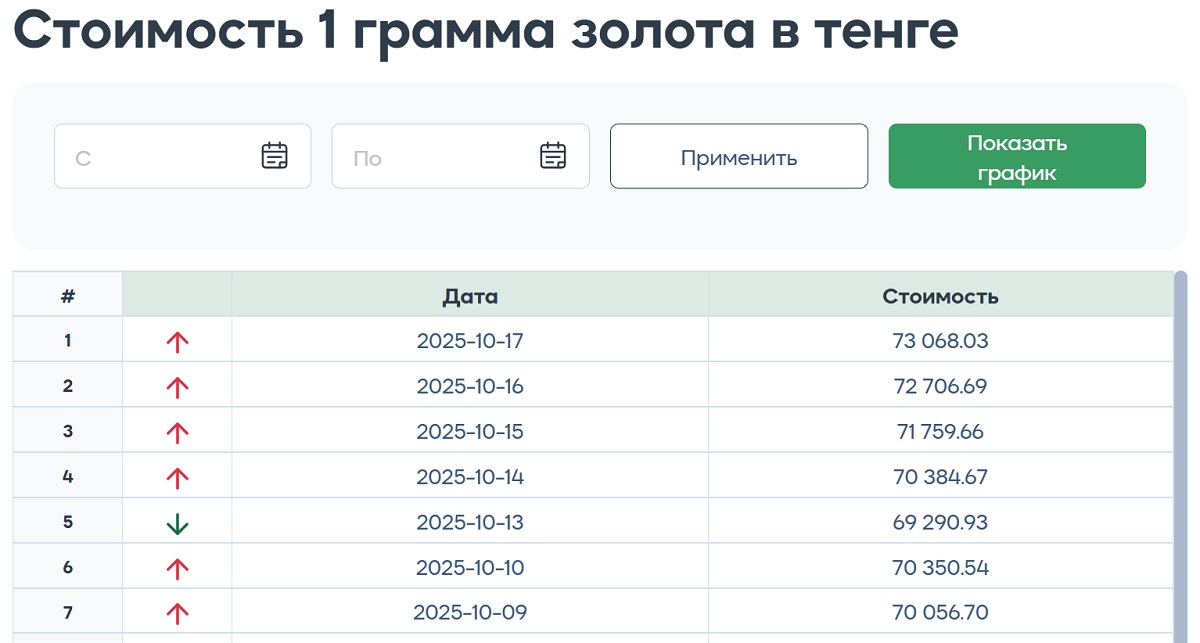1200x643 pixels.
Task: Click red up arrow for 2025-10-17
Action: (x=177, y=342)
